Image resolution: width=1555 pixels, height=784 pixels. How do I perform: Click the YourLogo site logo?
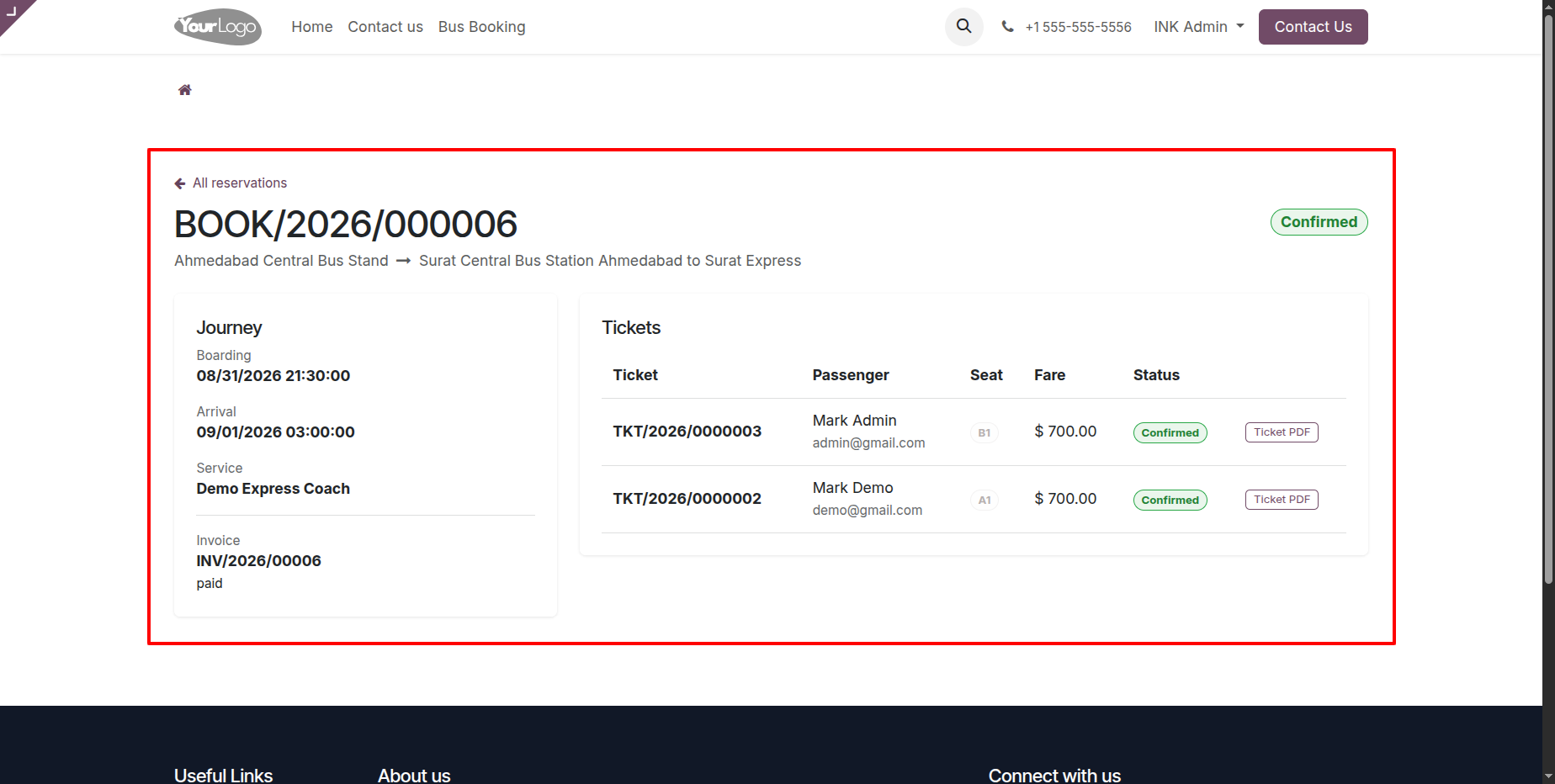[218, 27]
